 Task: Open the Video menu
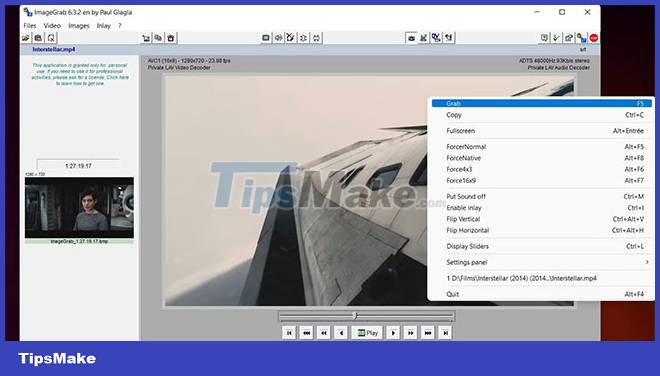tap(52, 26)
